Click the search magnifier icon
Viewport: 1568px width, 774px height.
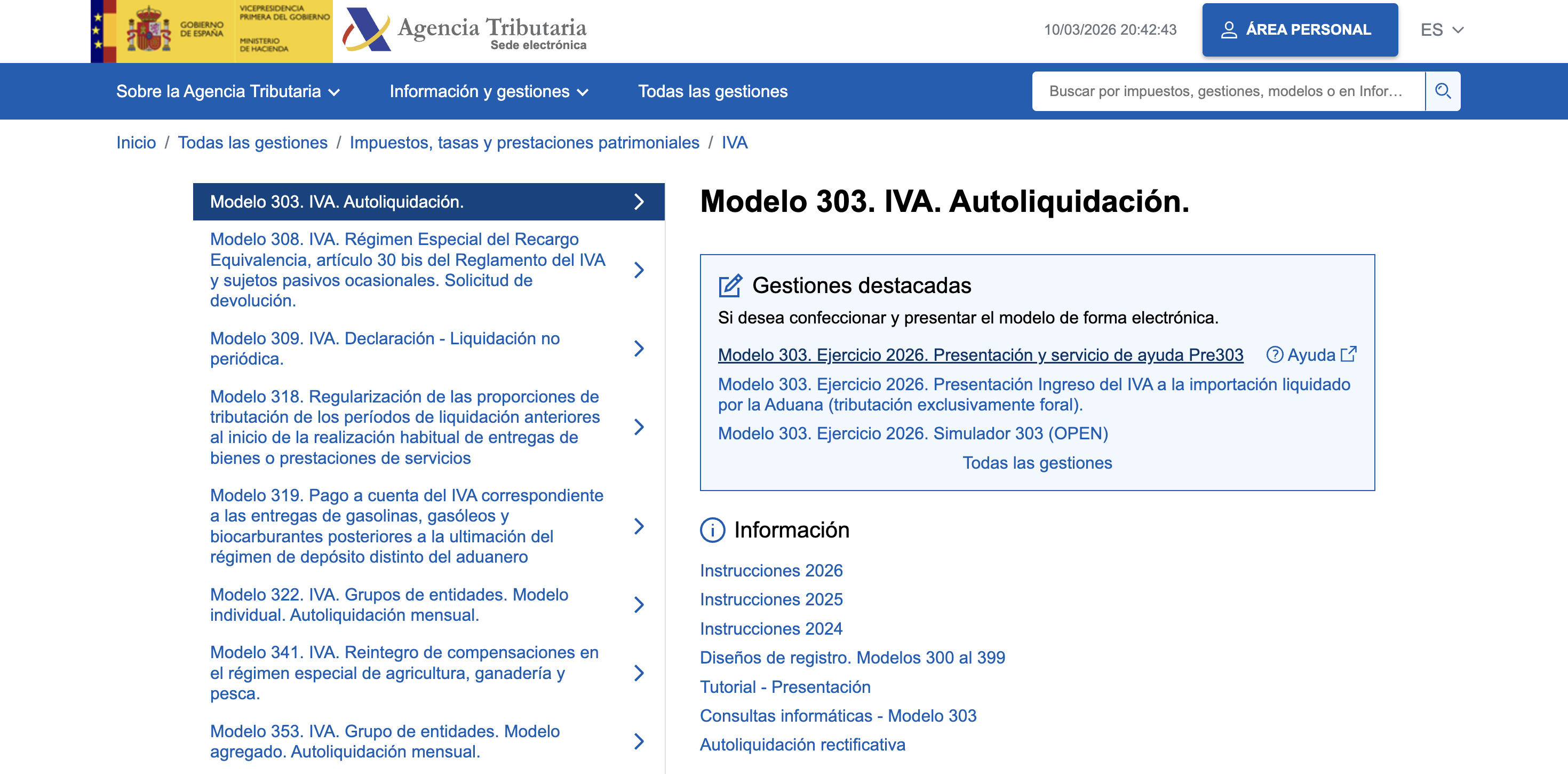point(1442,91)
